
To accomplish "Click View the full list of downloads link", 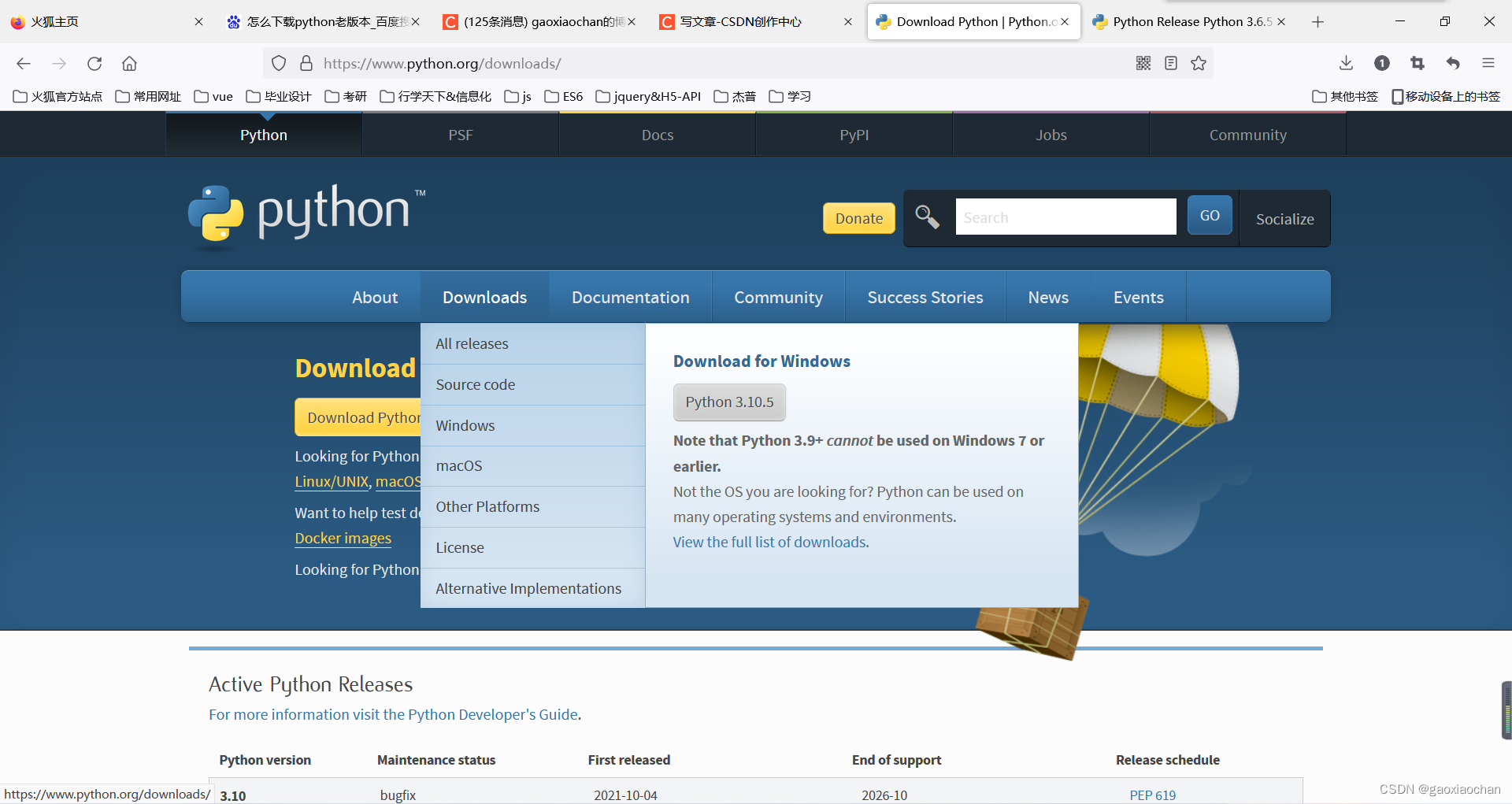I will click(769, 542).
